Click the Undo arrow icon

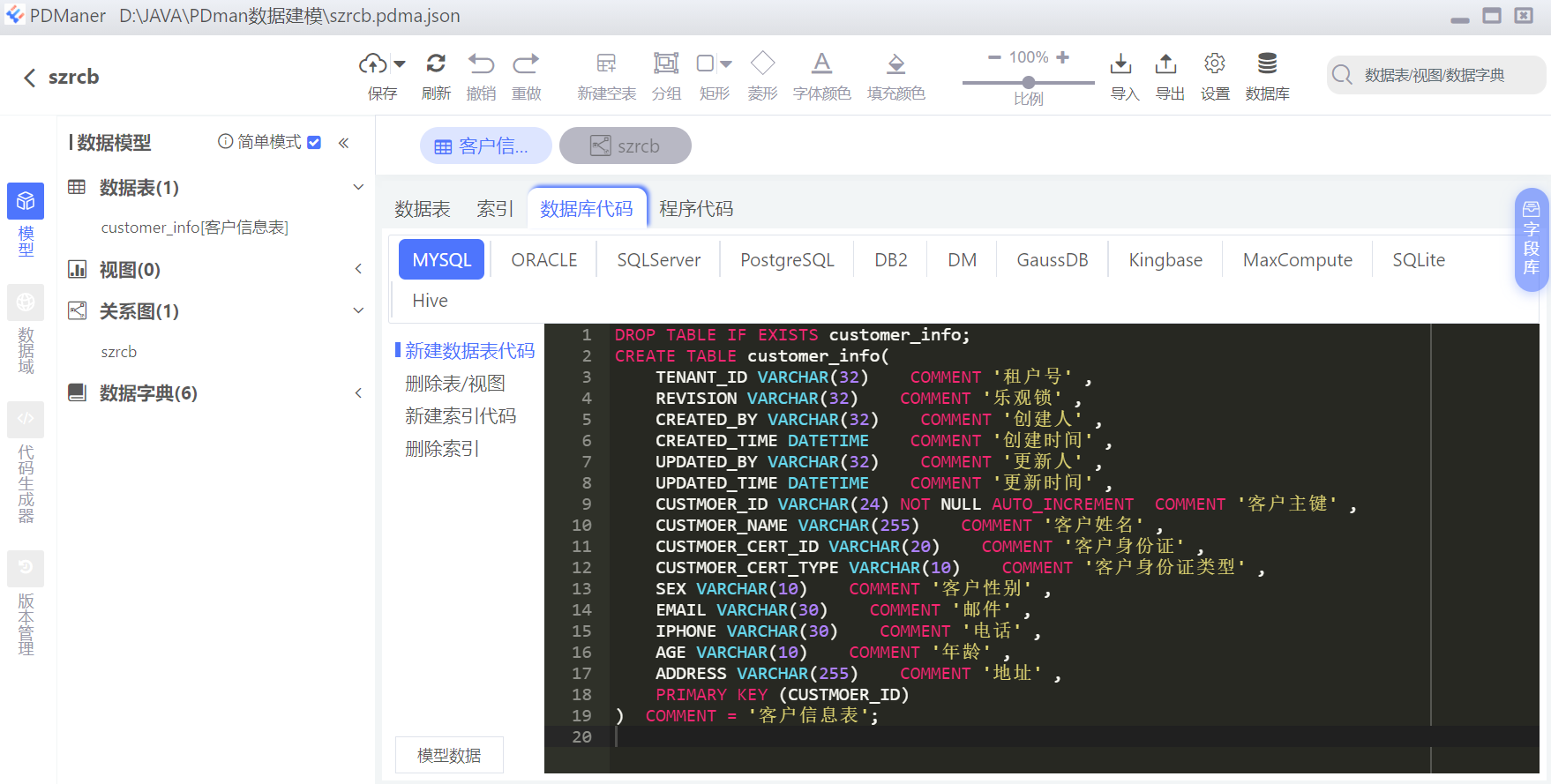pos(481,63)
